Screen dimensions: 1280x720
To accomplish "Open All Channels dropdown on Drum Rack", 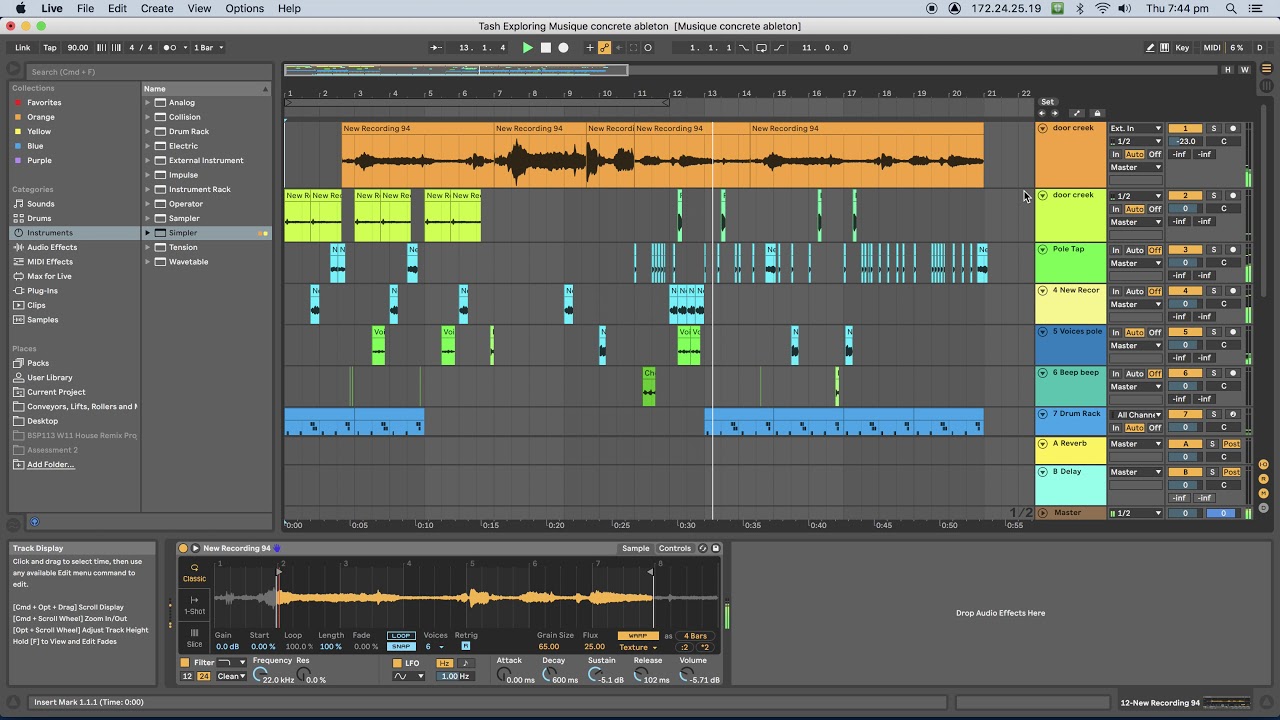I will click(x=1138, y=414).
